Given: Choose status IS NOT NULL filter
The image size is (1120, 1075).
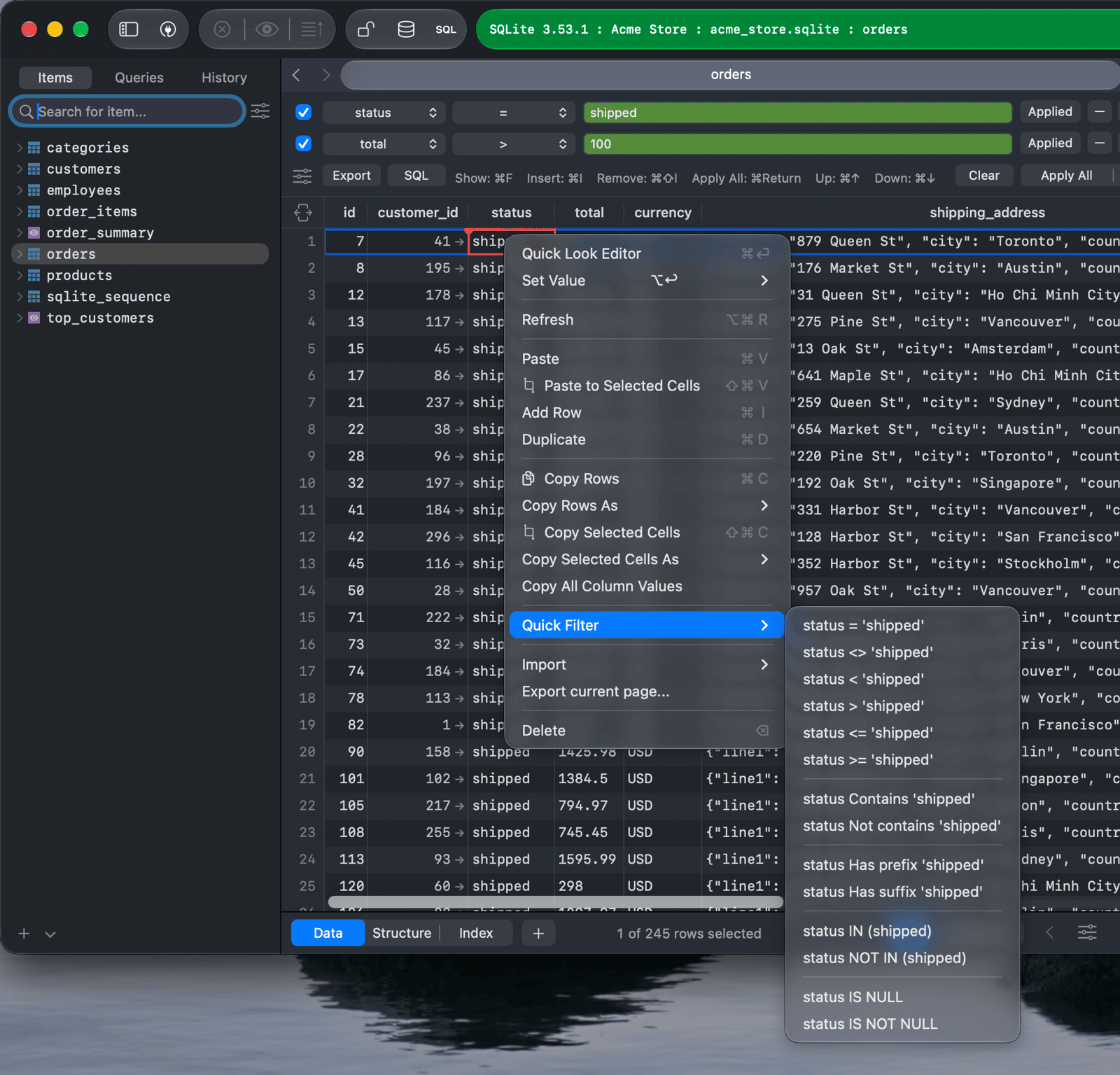Looking at the screenshot, I should point(902,1024).
